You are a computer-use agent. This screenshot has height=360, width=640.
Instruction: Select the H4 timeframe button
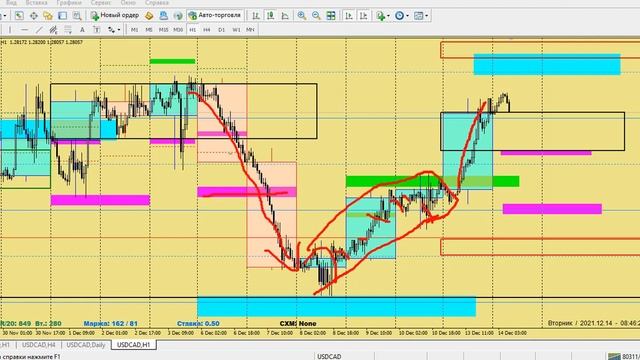(x=207, y=30)
